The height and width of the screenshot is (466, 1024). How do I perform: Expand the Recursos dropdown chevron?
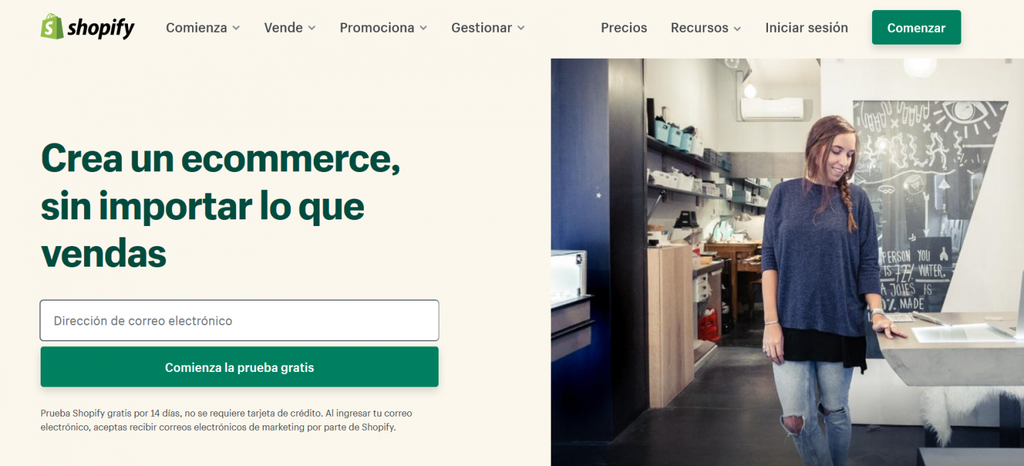coord(737,28)
